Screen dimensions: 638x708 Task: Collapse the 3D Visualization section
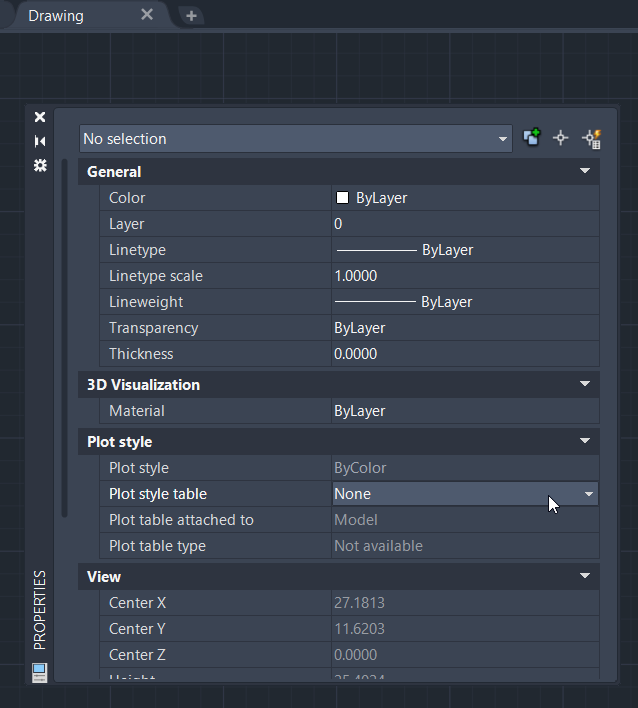point(585,384)
